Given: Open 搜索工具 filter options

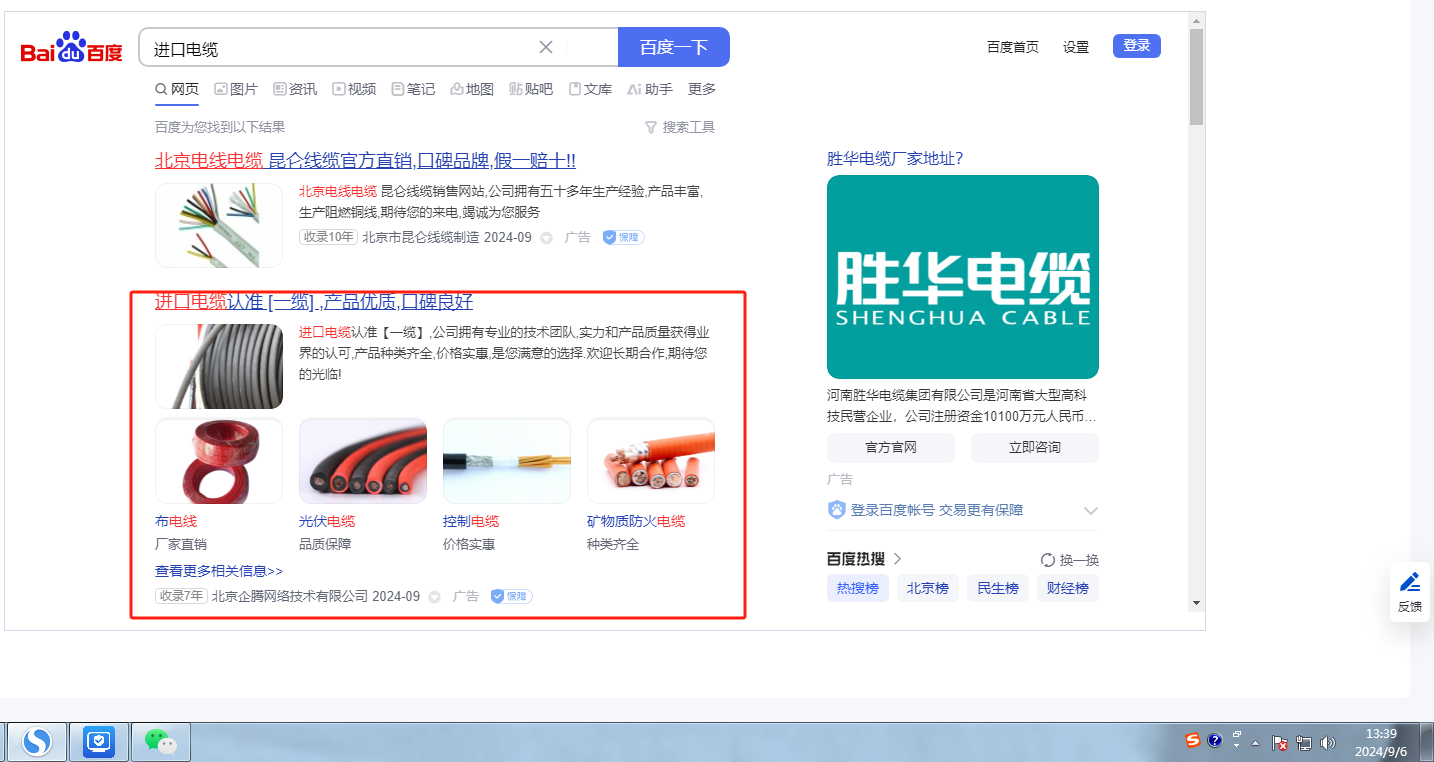Looking at the screenshot, I should point(680,127).
